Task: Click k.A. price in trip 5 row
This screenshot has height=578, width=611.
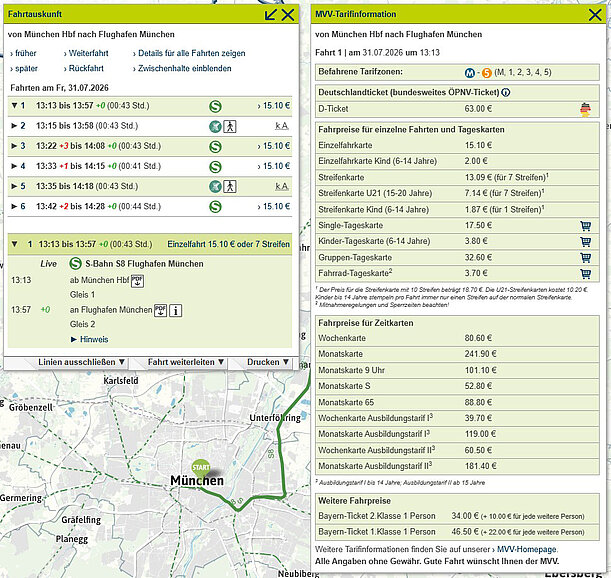Action: (x=282, y=186)
